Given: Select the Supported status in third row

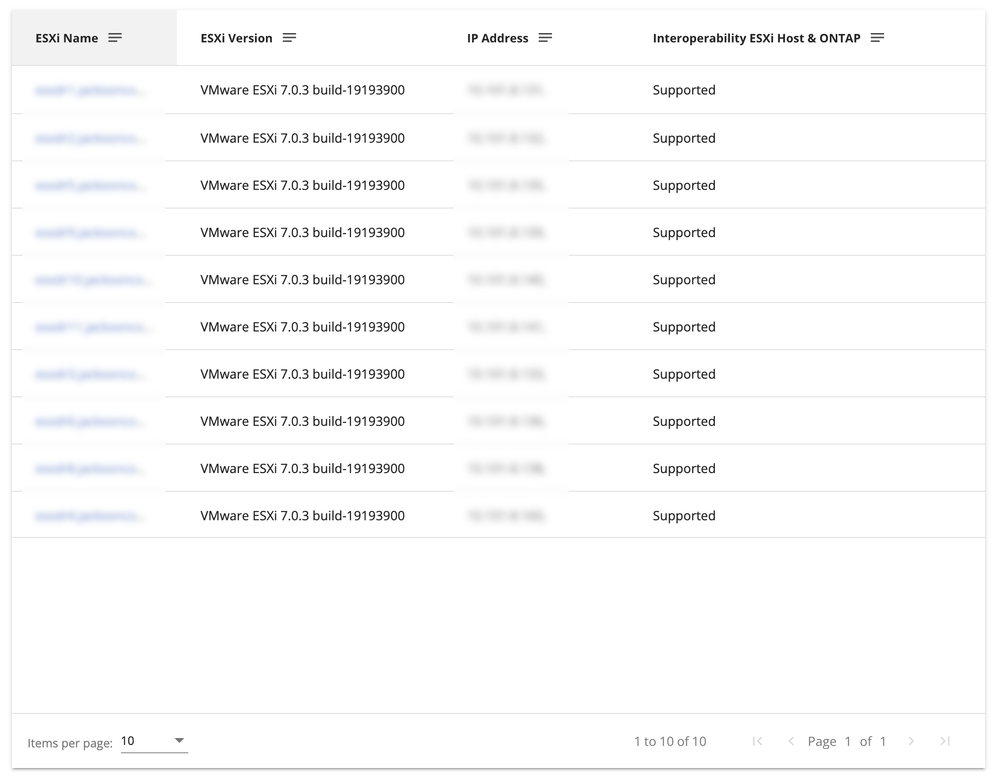Looking at the screenshot, I should (684, 185).
